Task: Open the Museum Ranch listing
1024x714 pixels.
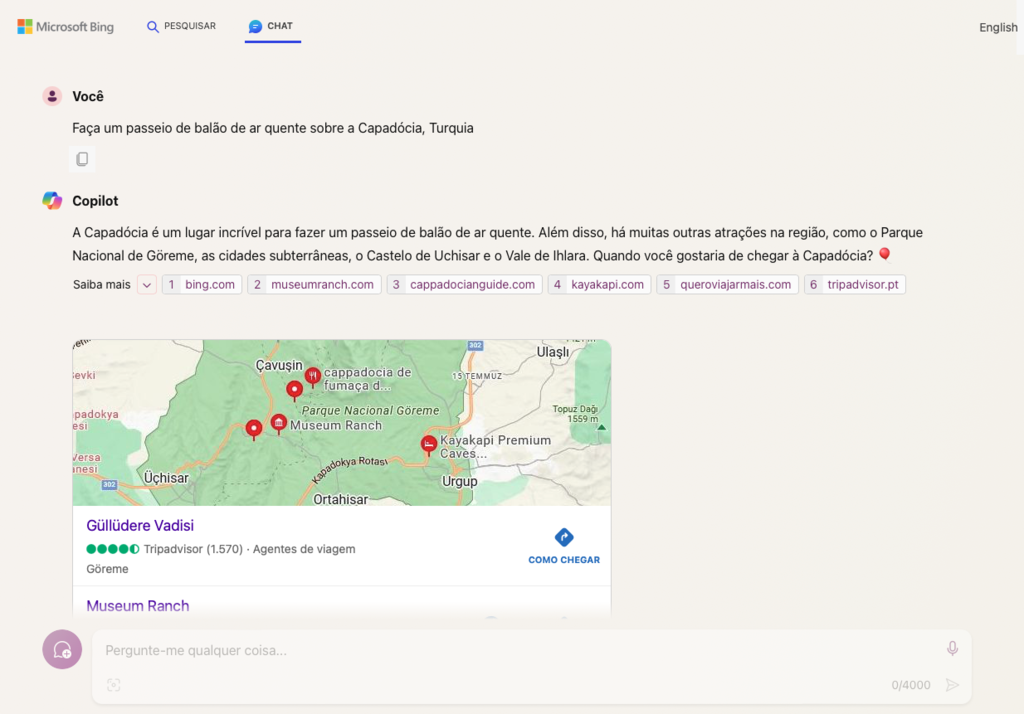Action: click(x=137, y=606)
